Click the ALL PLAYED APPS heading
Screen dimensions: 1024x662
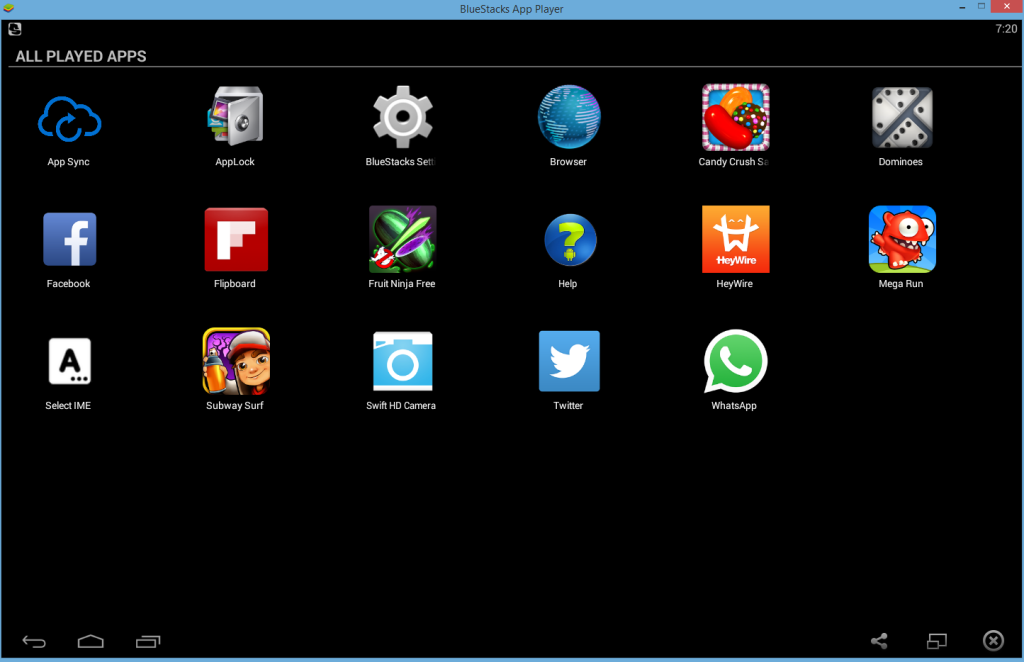point(81,56)
